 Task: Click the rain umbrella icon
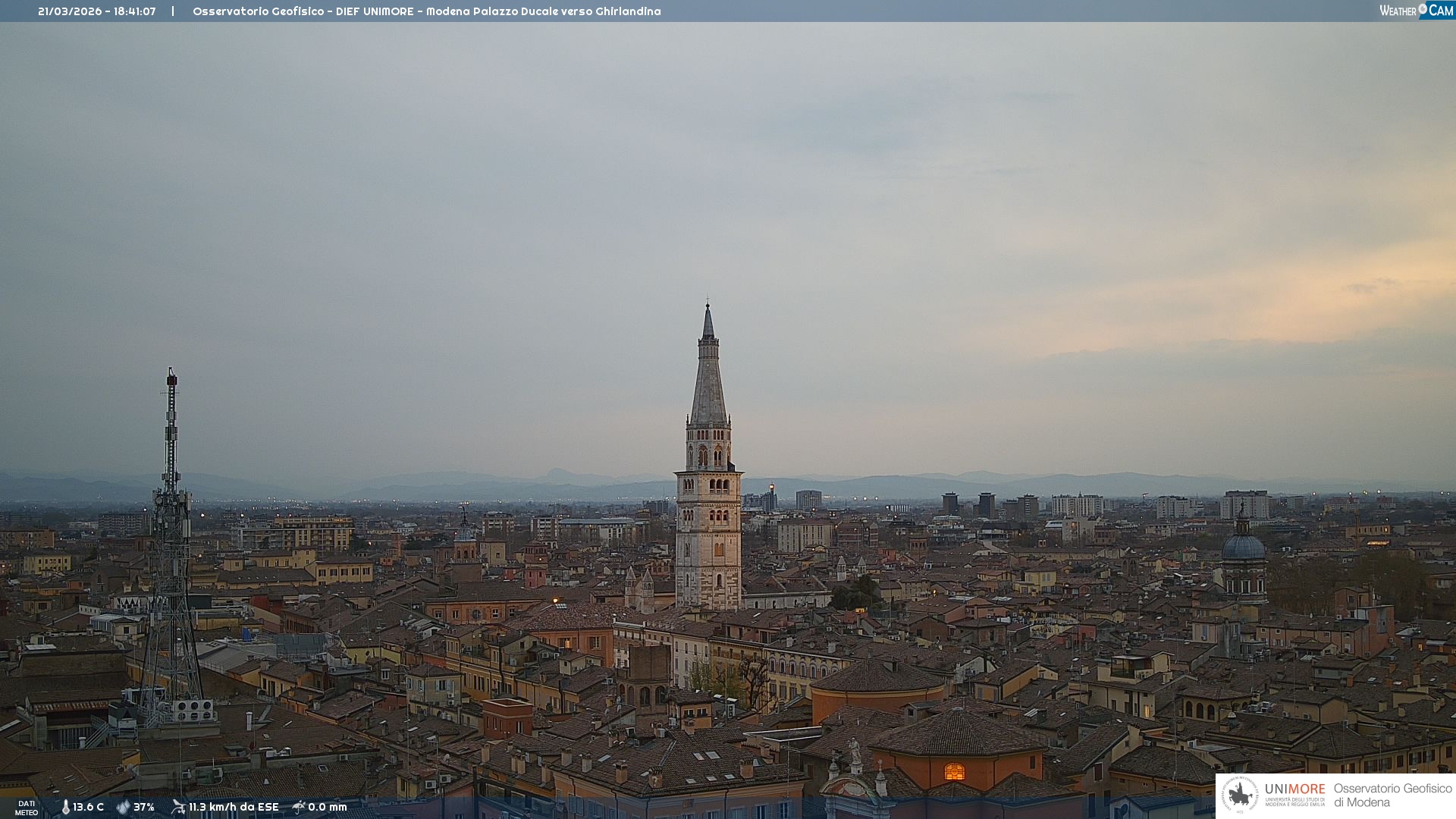pyautogui.click(x=299, y=807)
